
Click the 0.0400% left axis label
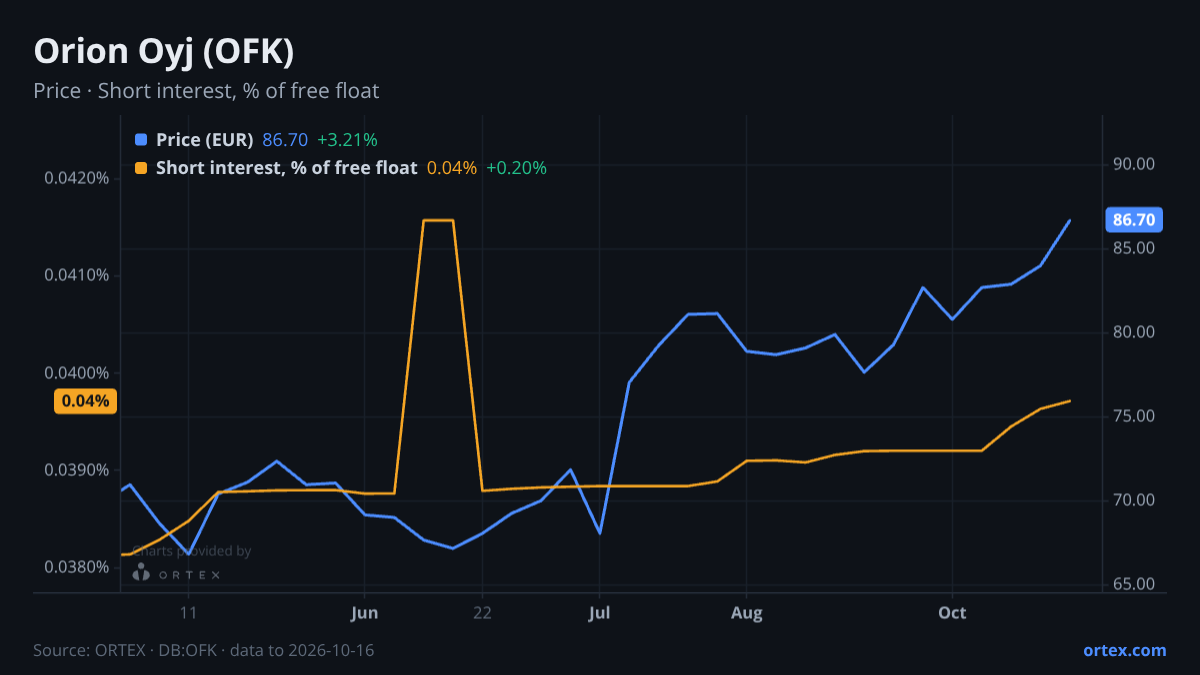77,373
